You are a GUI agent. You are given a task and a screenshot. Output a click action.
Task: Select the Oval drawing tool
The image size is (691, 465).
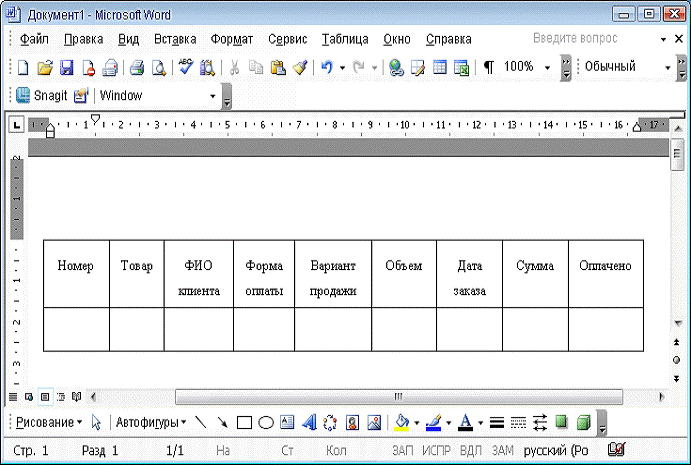tap(266, 422)
